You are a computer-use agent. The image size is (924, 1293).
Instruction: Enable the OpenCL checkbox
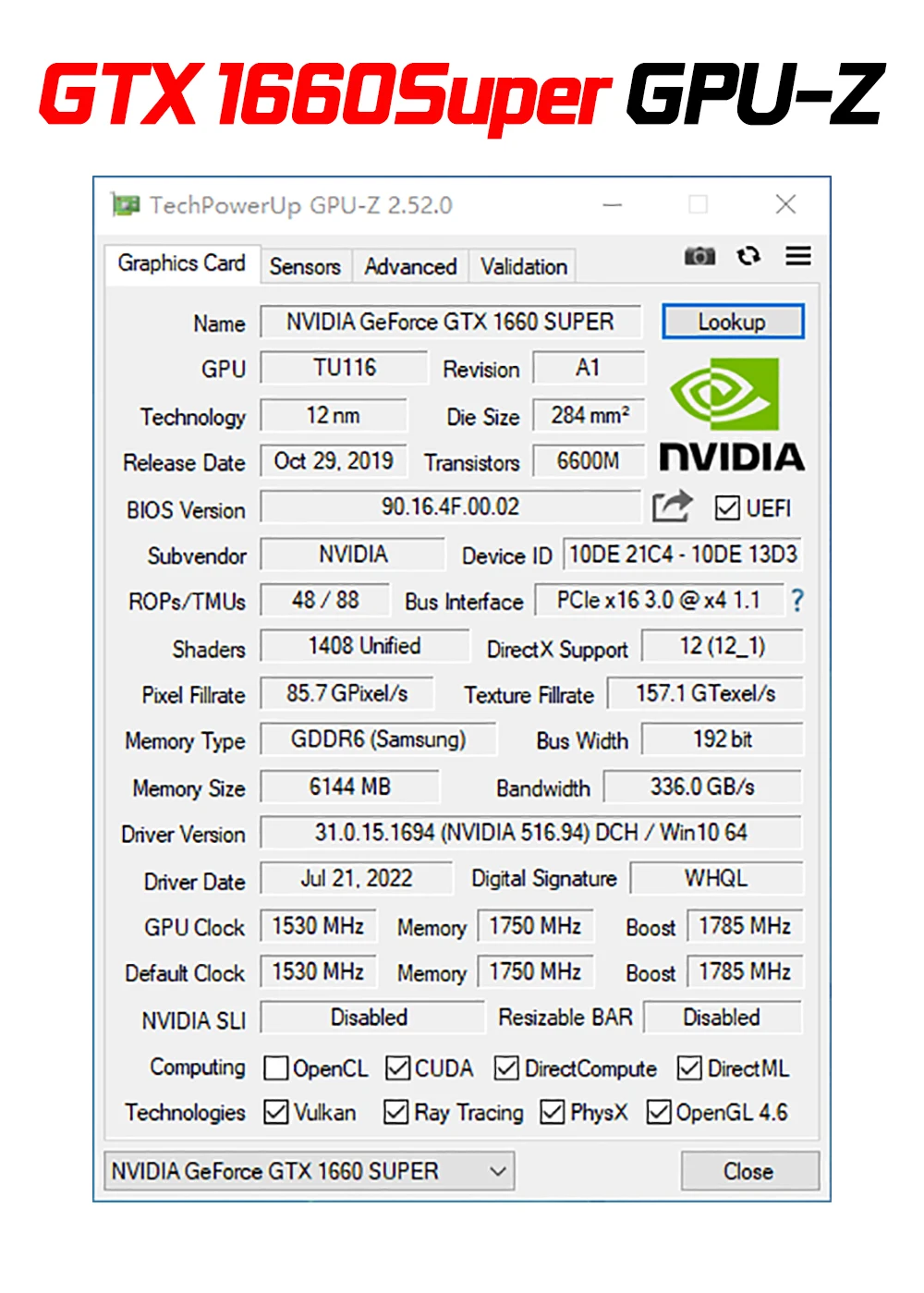click(x=275, y=1068)
